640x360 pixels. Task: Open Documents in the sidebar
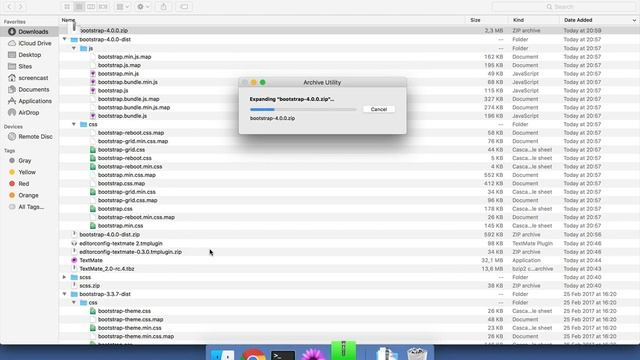pyautogui.click(x=29, y=89)
